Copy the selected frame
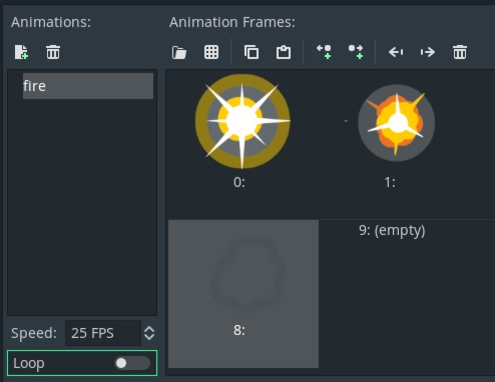 click(251, 52)
